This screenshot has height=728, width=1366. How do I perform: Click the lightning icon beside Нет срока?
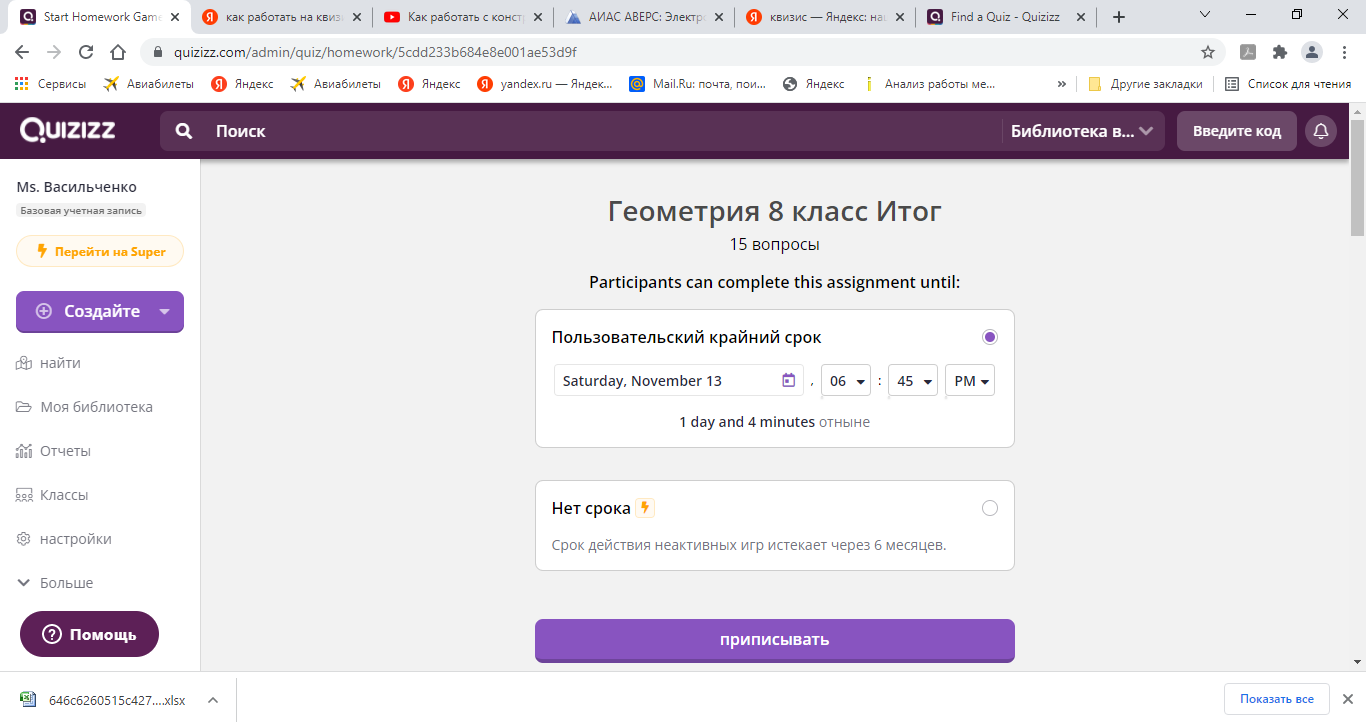coord(645,508)
